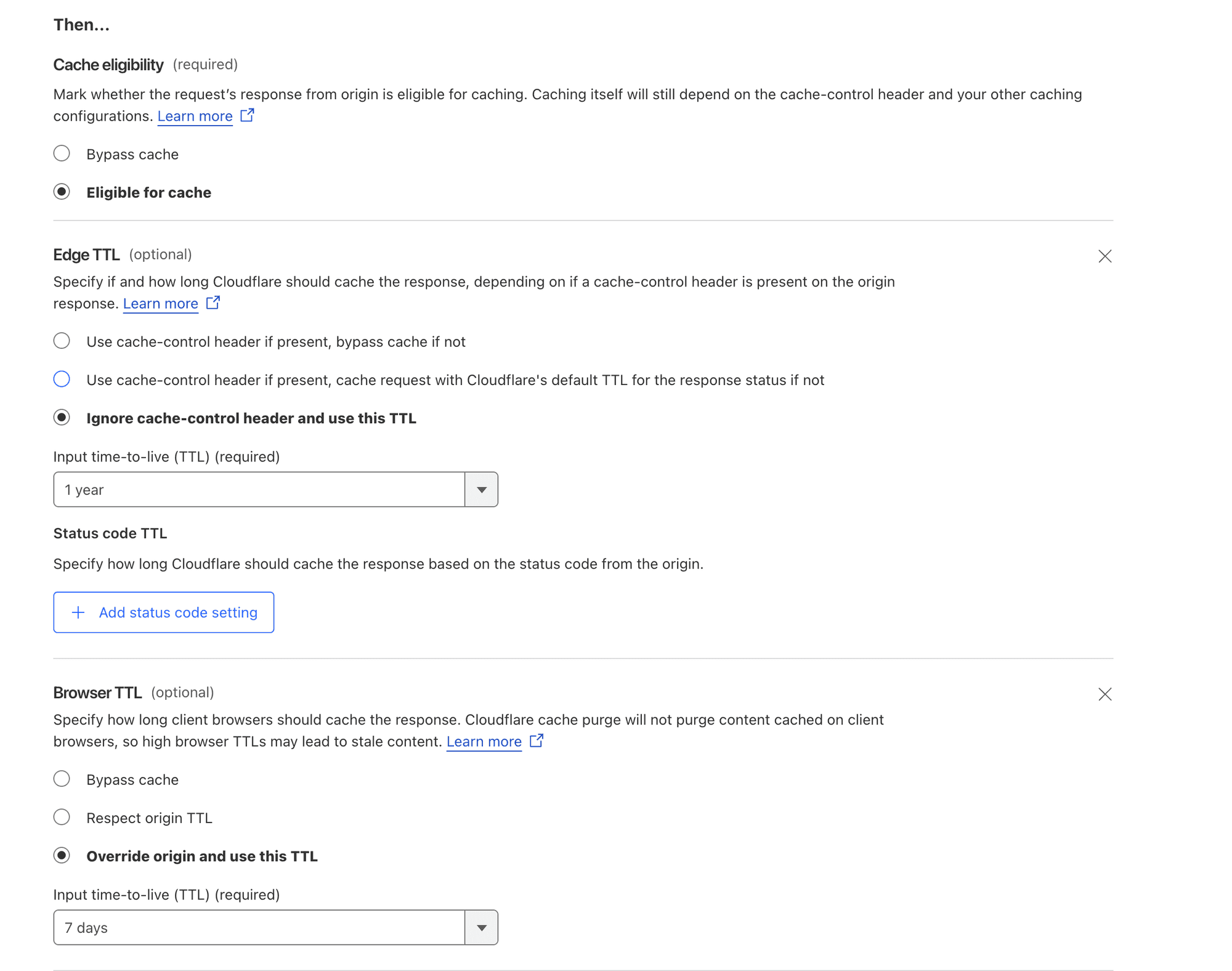
Task: Select Respect origin TTL radio button
Action: pos(62,817)
